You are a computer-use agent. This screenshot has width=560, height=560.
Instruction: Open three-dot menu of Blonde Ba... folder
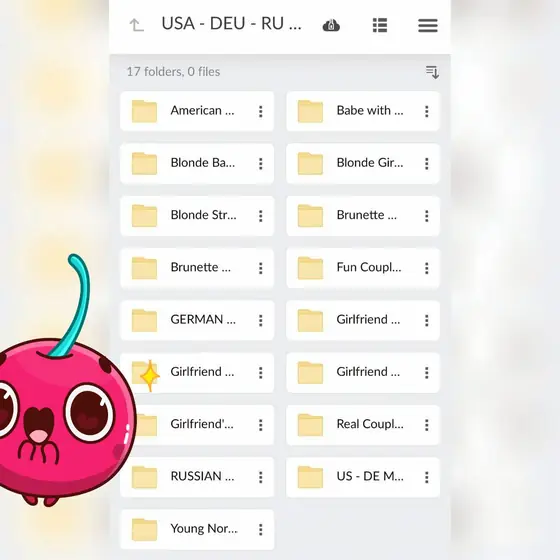tap(261, 164)
